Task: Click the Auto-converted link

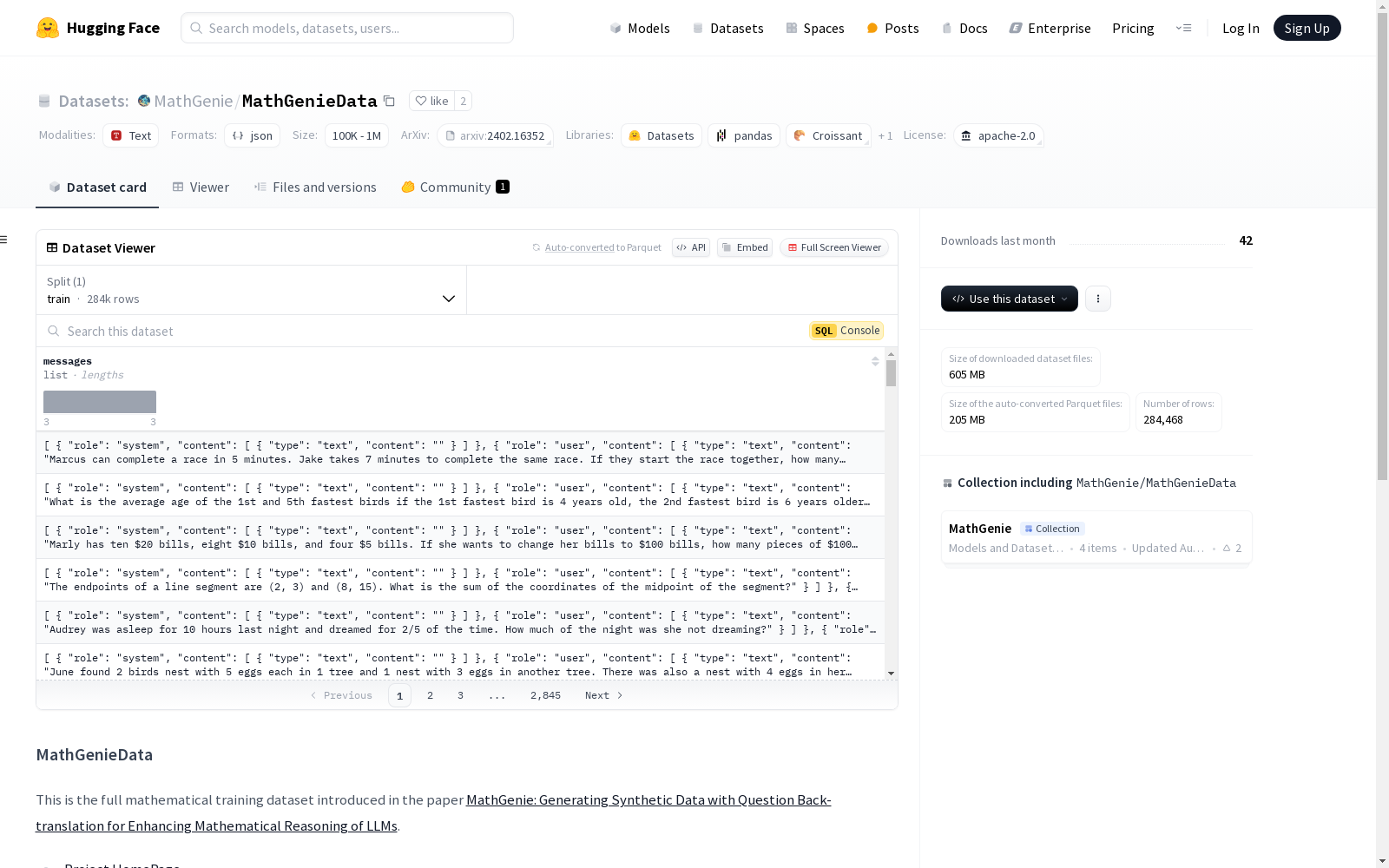Action: [579, 247]
